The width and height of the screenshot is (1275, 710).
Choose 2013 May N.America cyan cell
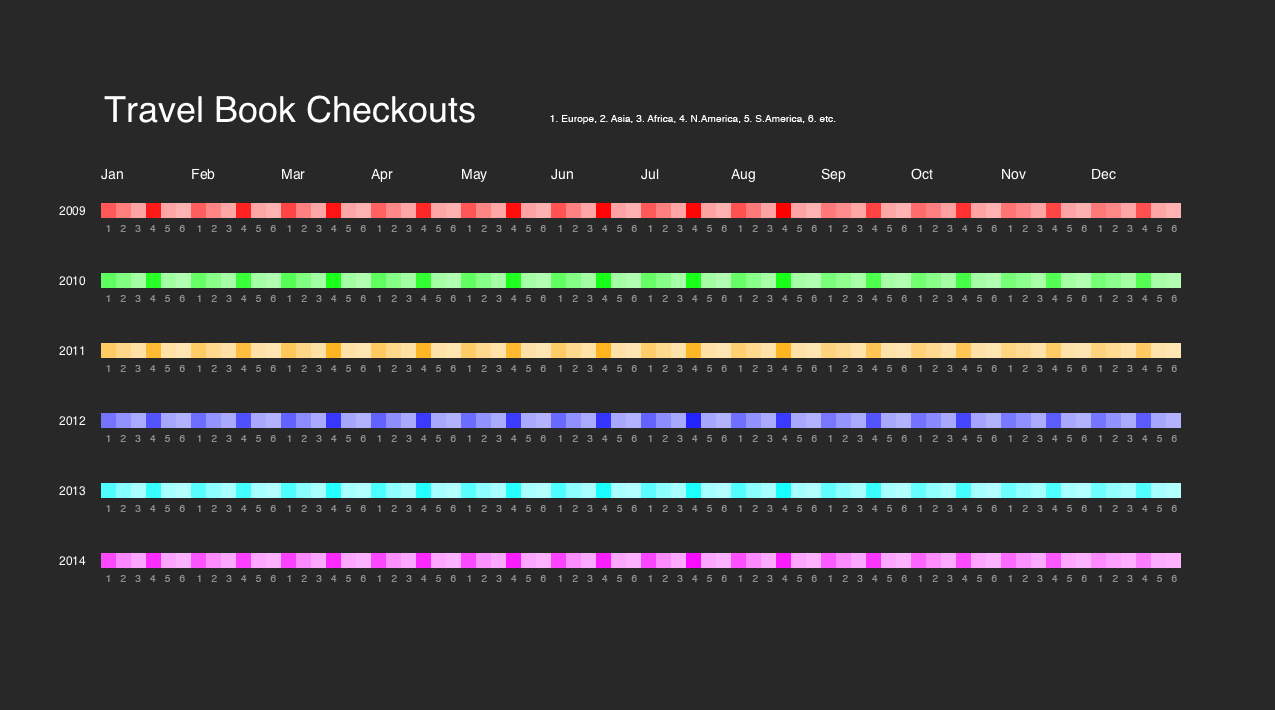point(513,491)
